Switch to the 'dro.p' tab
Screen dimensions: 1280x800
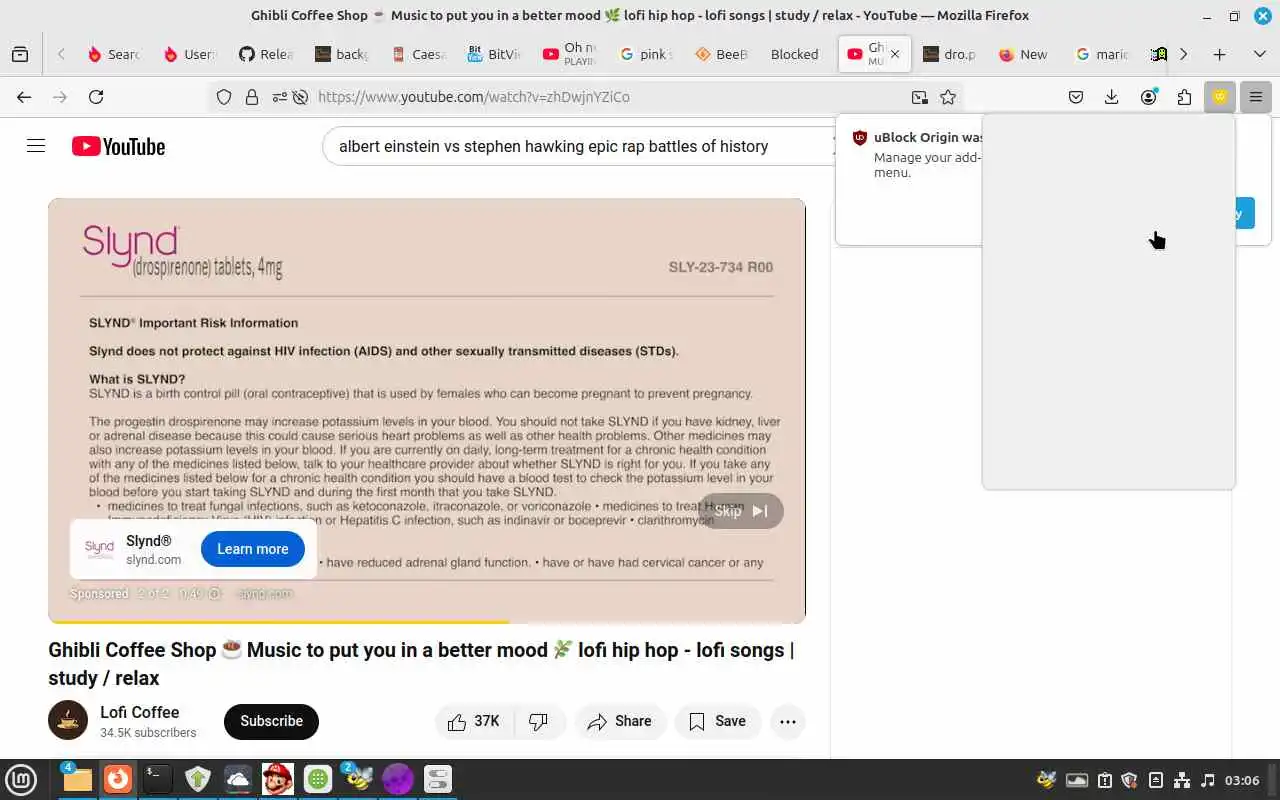click(950, 54)
